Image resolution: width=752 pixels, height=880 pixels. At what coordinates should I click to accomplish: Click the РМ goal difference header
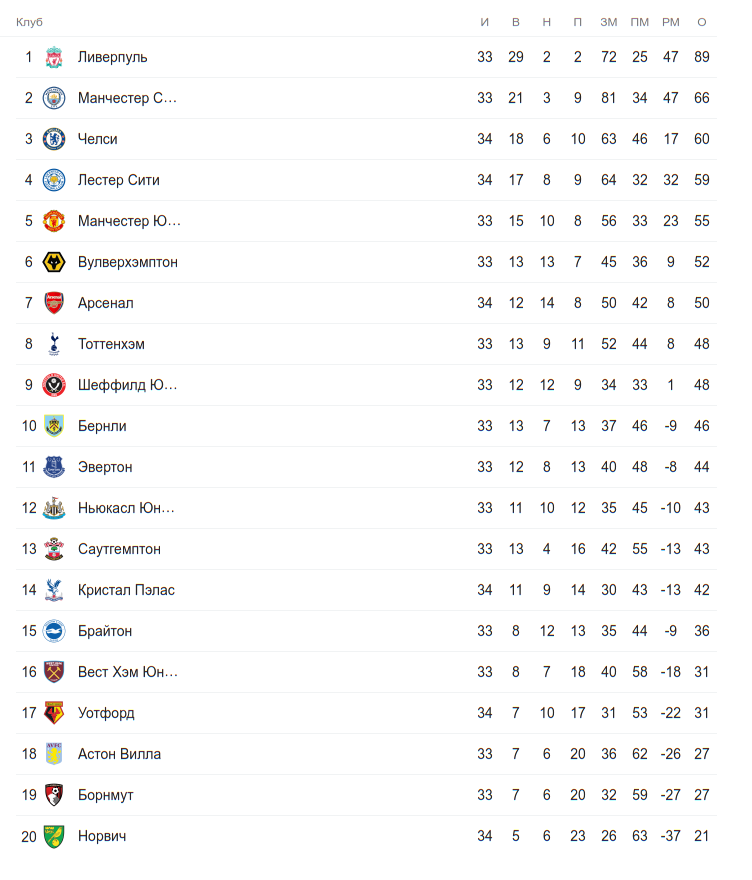(670, 22)
